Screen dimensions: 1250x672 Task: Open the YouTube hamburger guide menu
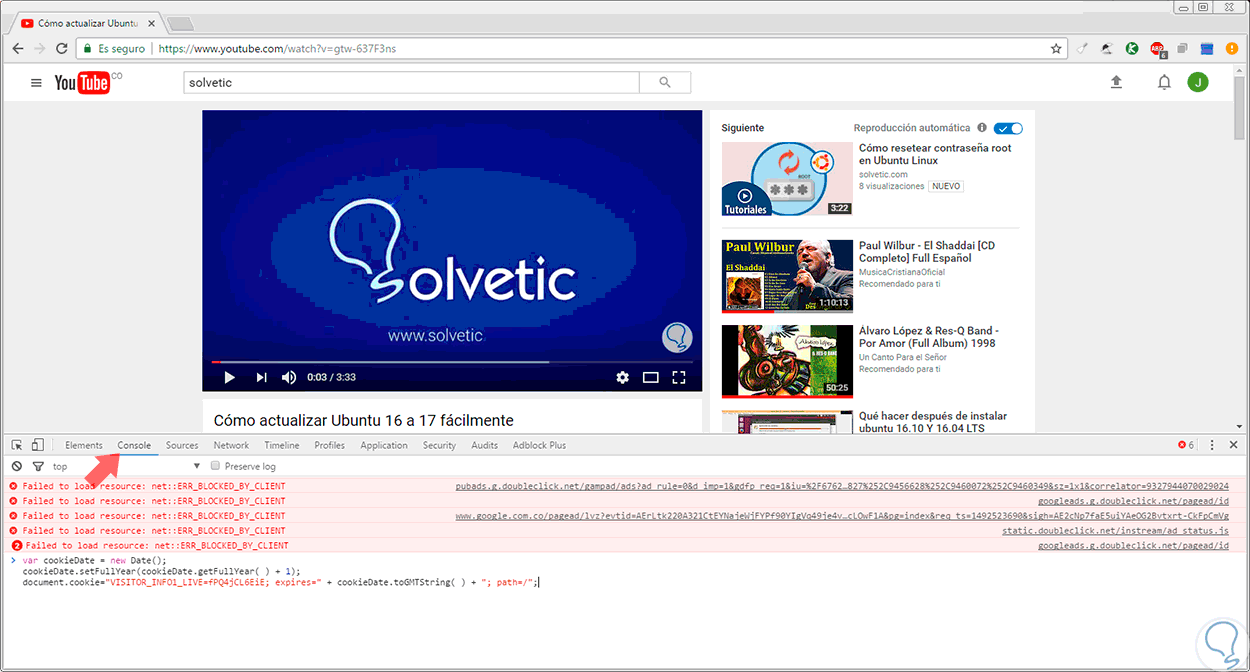tap(36, 83)
